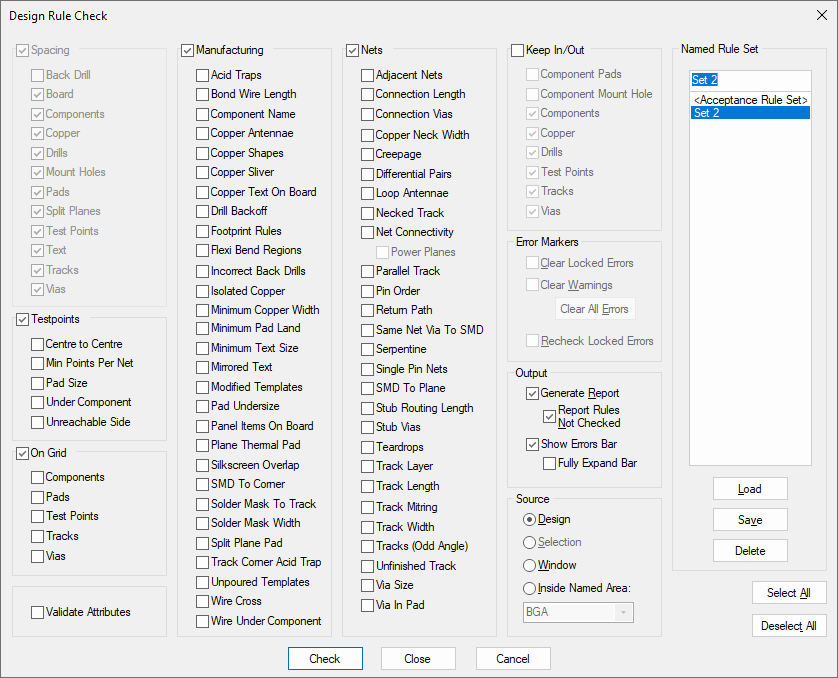The width and height of the screenshot is (838, 678).
Task: Choose the Design source option
Action: click(x=530, y=520)
